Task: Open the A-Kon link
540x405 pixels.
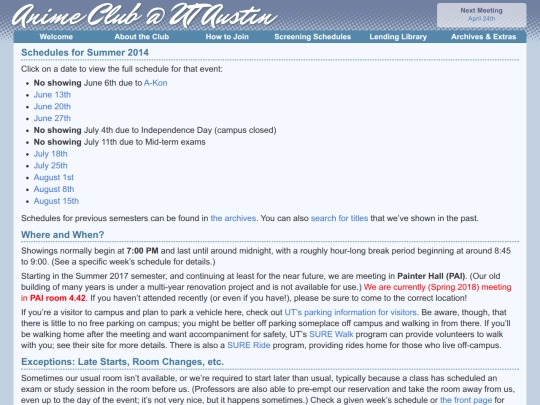Action: 156,83
